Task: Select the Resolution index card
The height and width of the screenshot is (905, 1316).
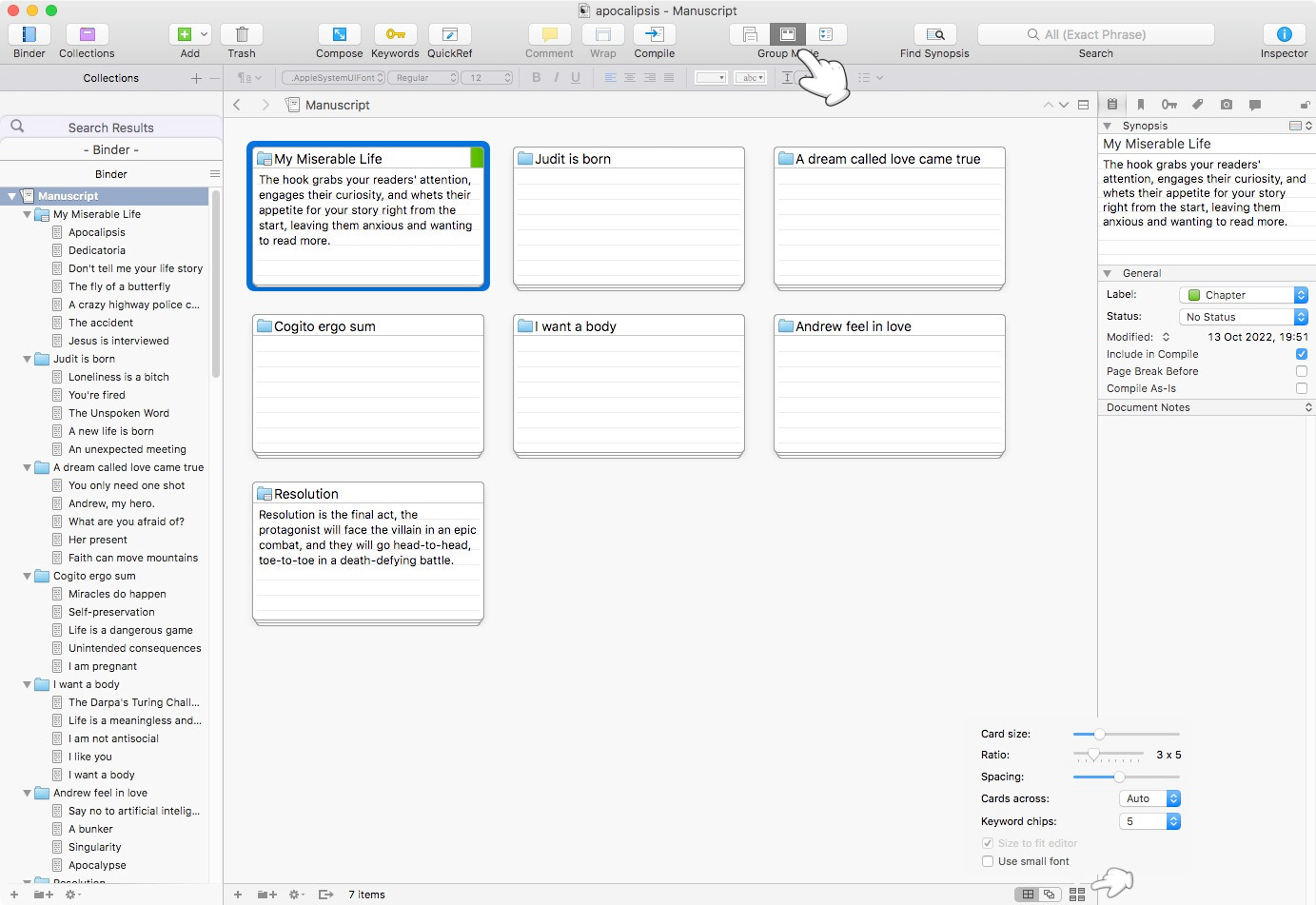Action: click(368, 553)
